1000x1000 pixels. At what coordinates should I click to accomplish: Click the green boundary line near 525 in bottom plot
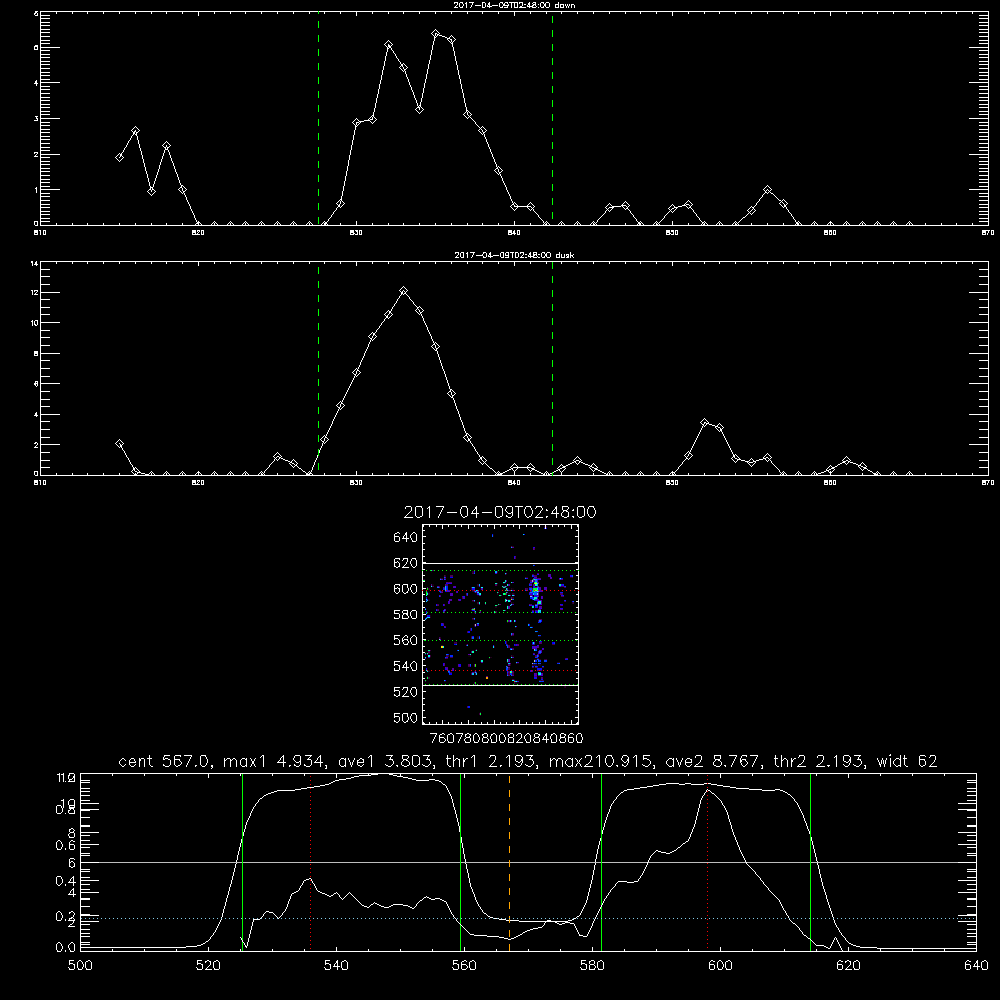coord(242,861)
